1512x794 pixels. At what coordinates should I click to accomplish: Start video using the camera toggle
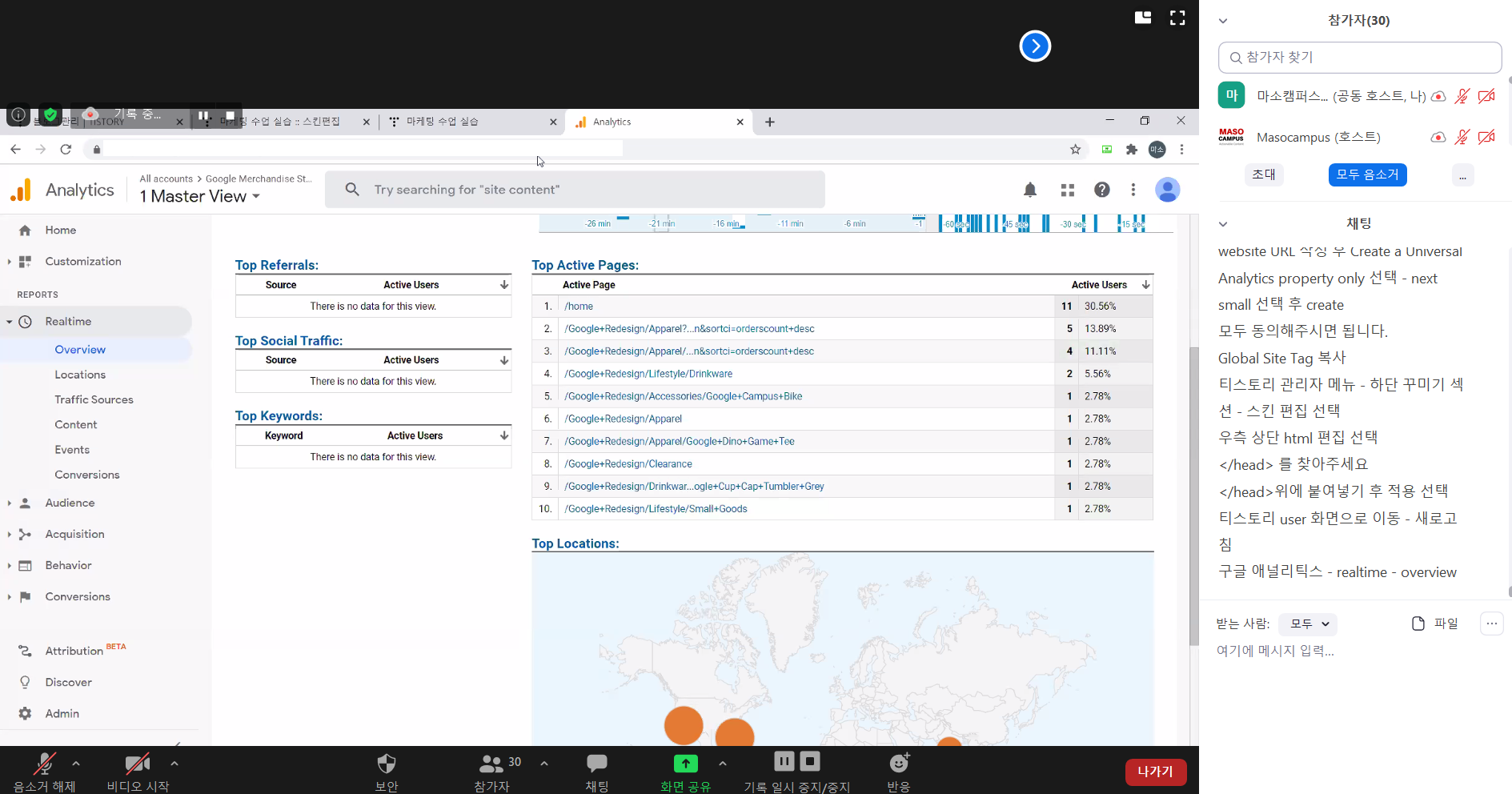(x=137, y=764)
